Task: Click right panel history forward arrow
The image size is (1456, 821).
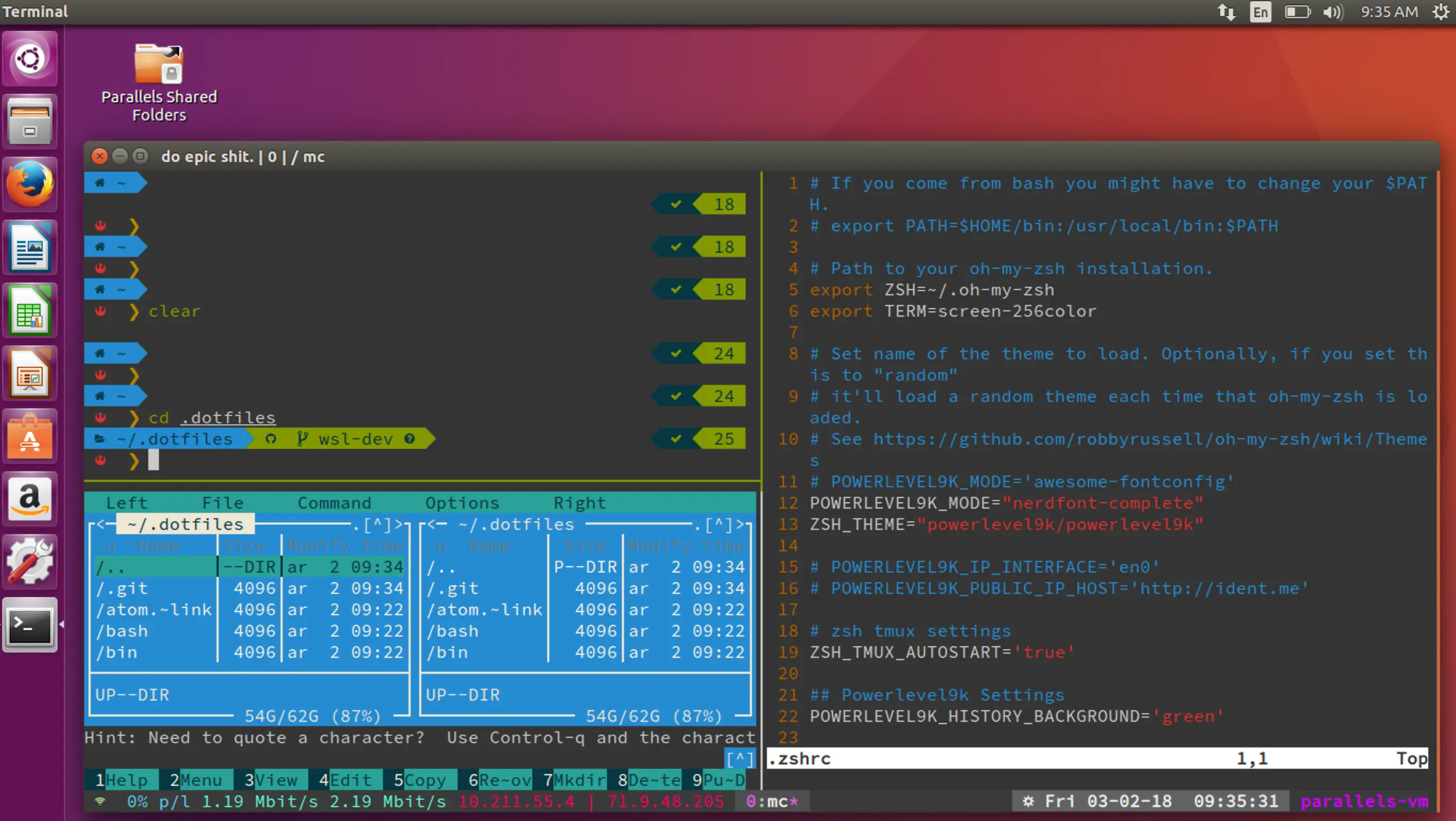Action: pos(740,525)
